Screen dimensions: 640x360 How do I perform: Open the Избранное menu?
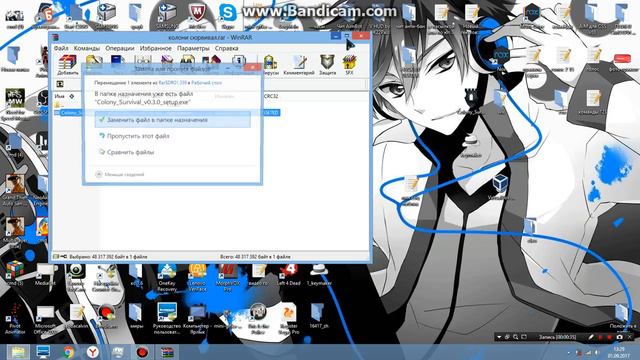click(x=156, y=48)
